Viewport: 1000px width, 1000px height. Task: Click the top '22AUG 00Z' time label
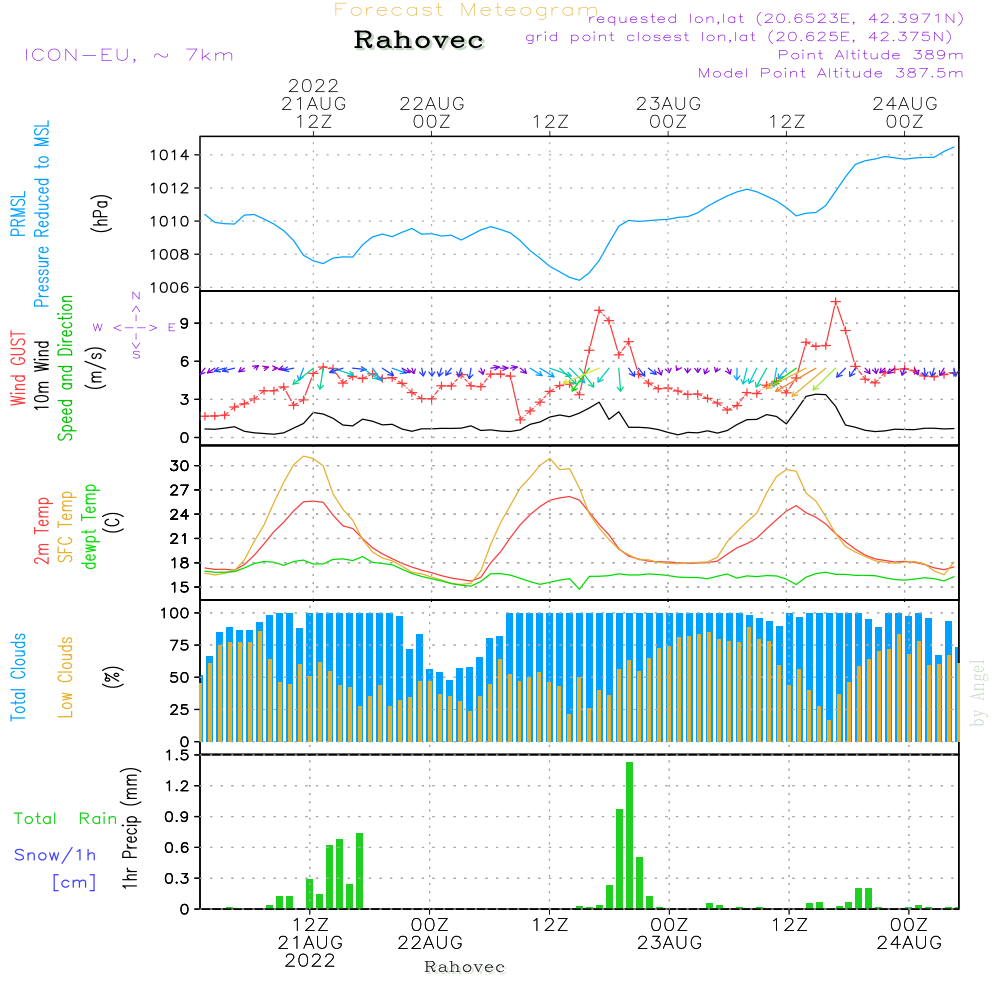(x=432, y=112)
